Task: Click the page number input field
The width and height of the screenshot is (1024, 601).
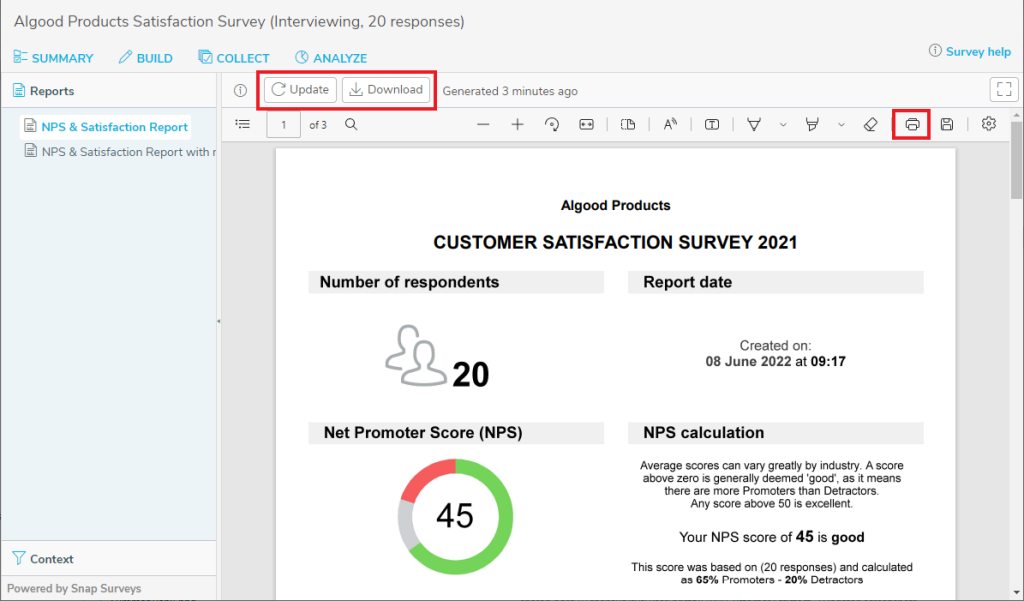Action: (x=284, y=125)
